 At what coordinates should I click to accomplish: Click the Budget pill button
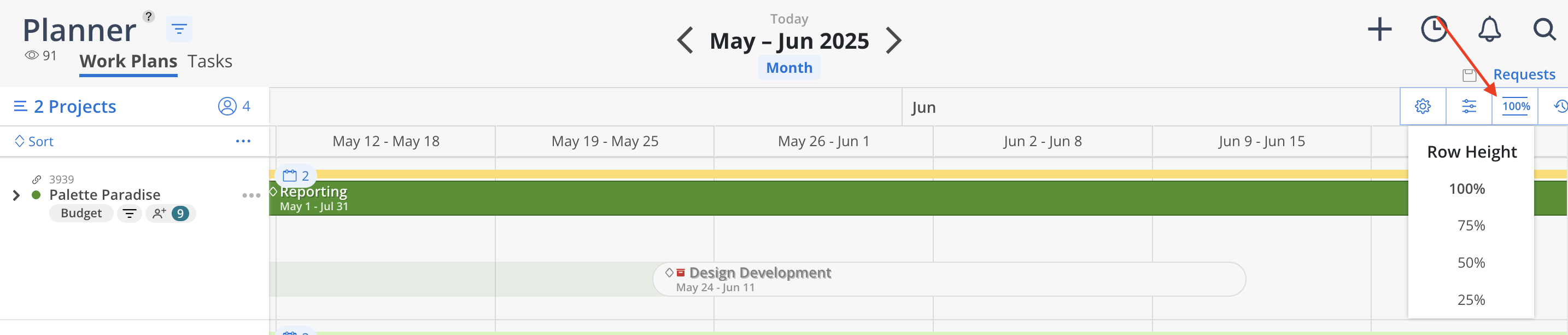[81, 213]
